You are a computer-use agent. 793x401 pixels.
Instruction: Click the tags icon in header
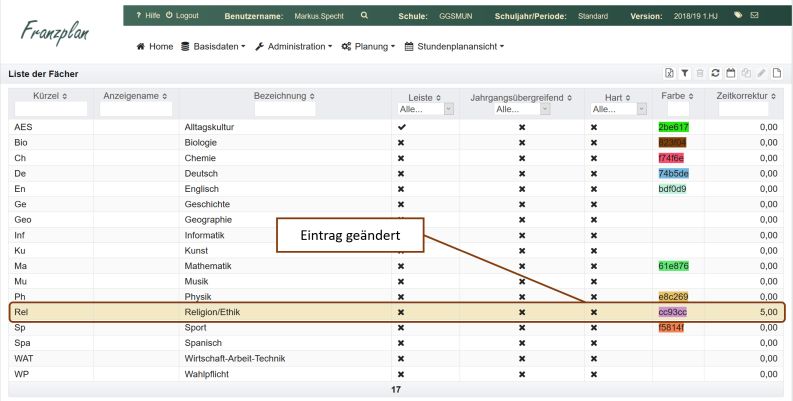coord(738,16)
